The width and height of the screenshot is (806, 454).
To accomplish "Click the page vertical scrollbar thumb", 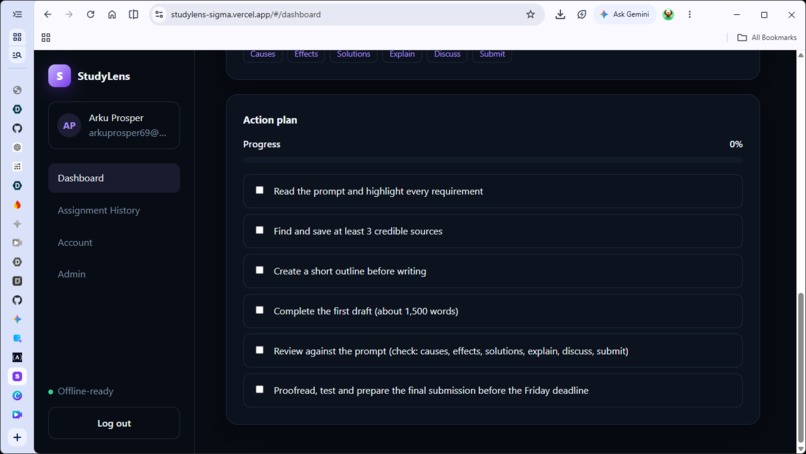I will [x=801, y=368].
